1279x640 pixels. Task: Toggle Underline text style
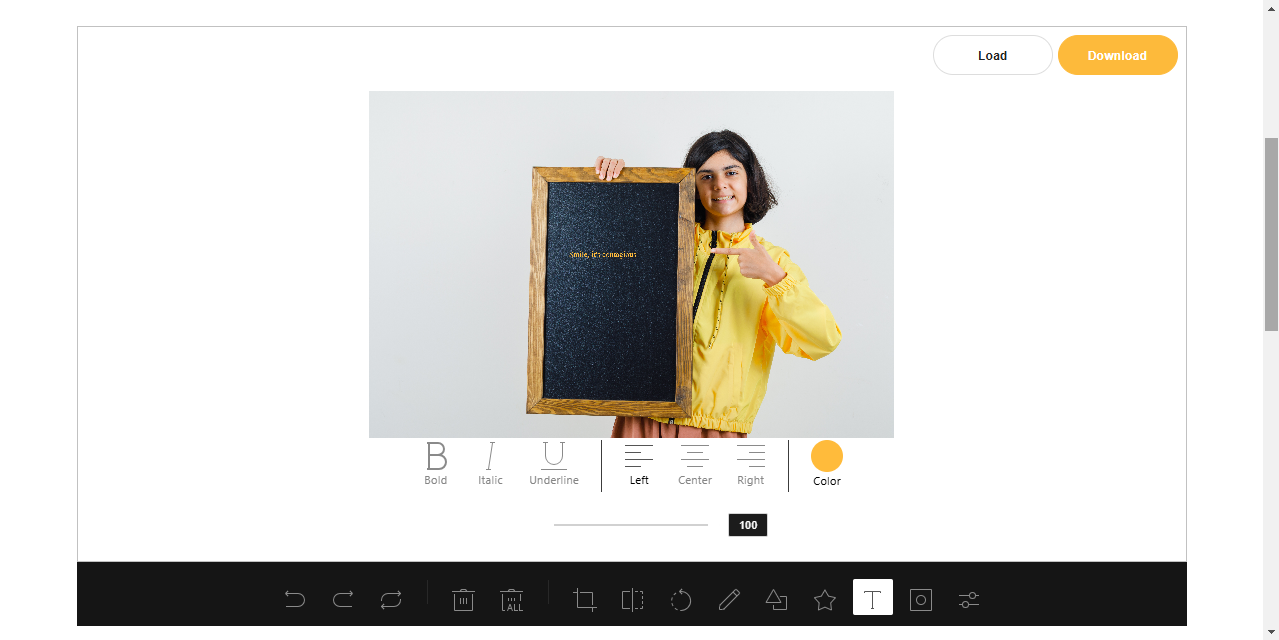pos(554,464)
